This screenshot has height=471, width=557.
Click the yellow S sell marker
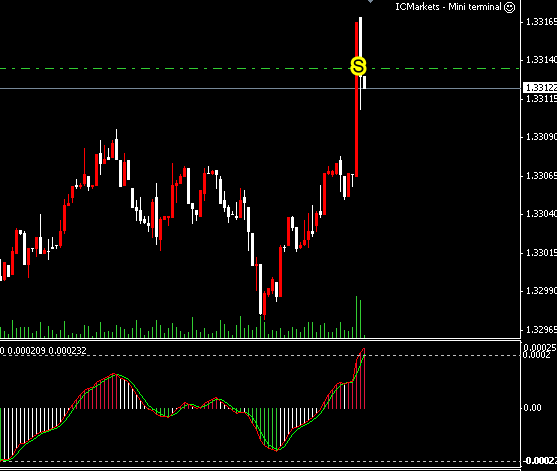[358, 66]
